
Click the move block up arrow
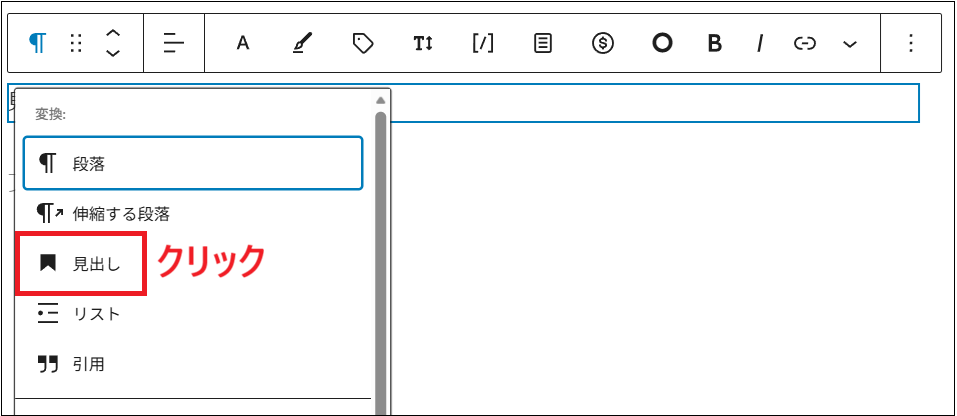pos(113,33)
